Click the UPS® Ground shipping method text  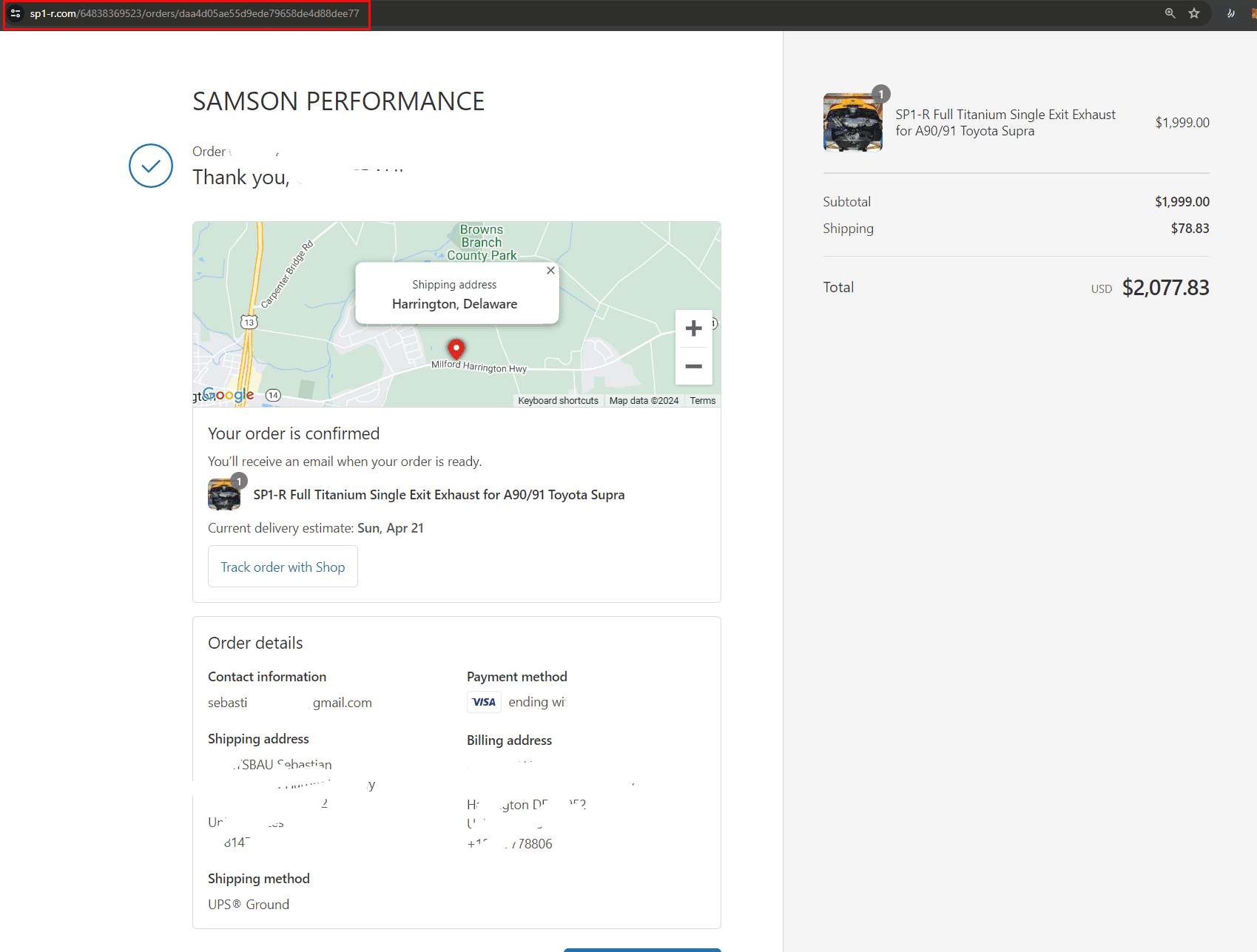pyautogui.click(x=249, y=905)
